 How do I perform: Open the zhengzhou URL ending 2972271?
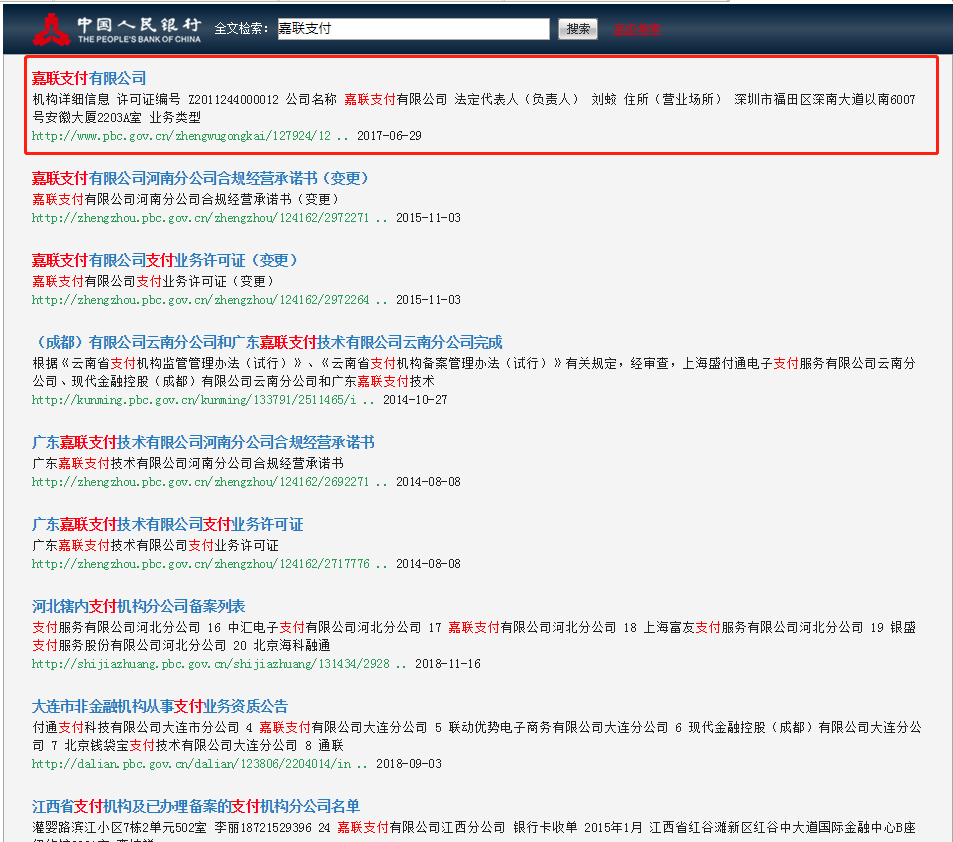(210, 218)
